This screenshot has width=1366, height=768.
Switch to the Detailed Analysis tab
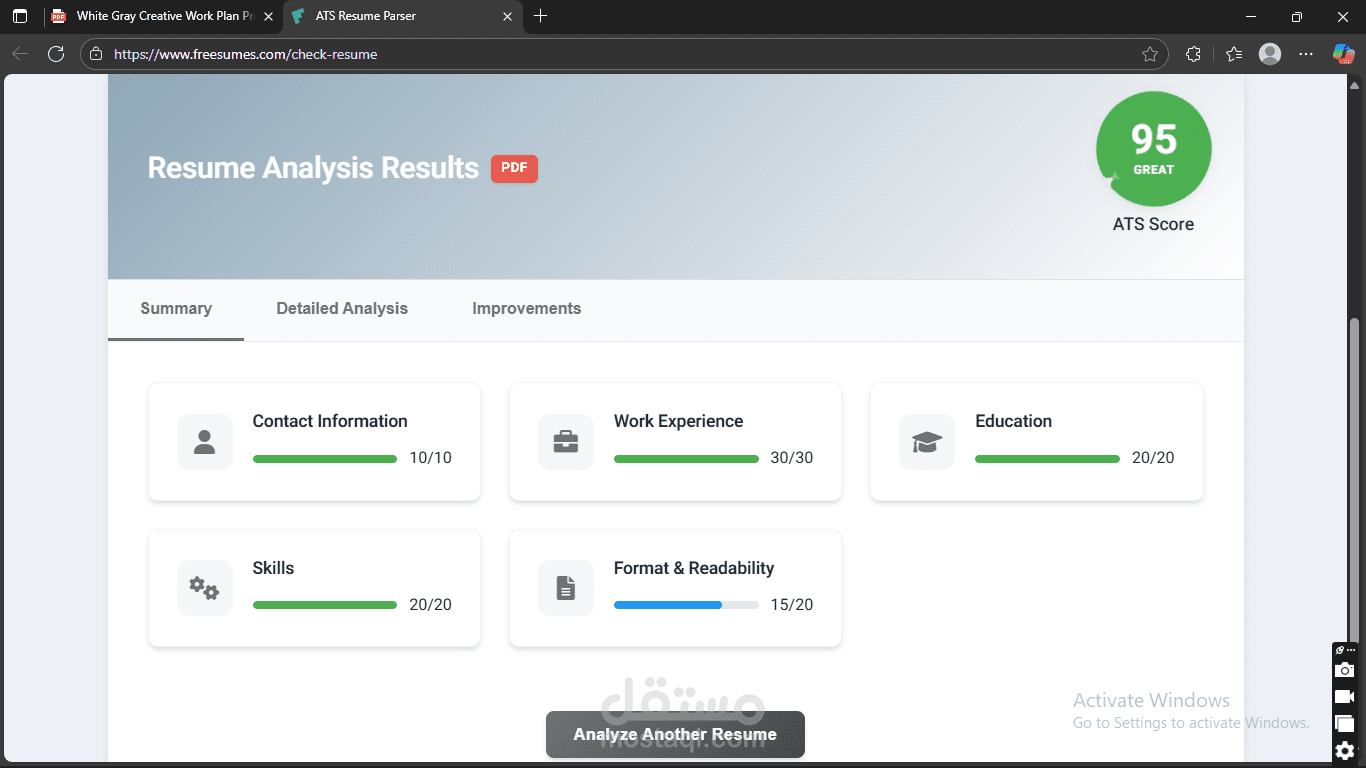342,309
